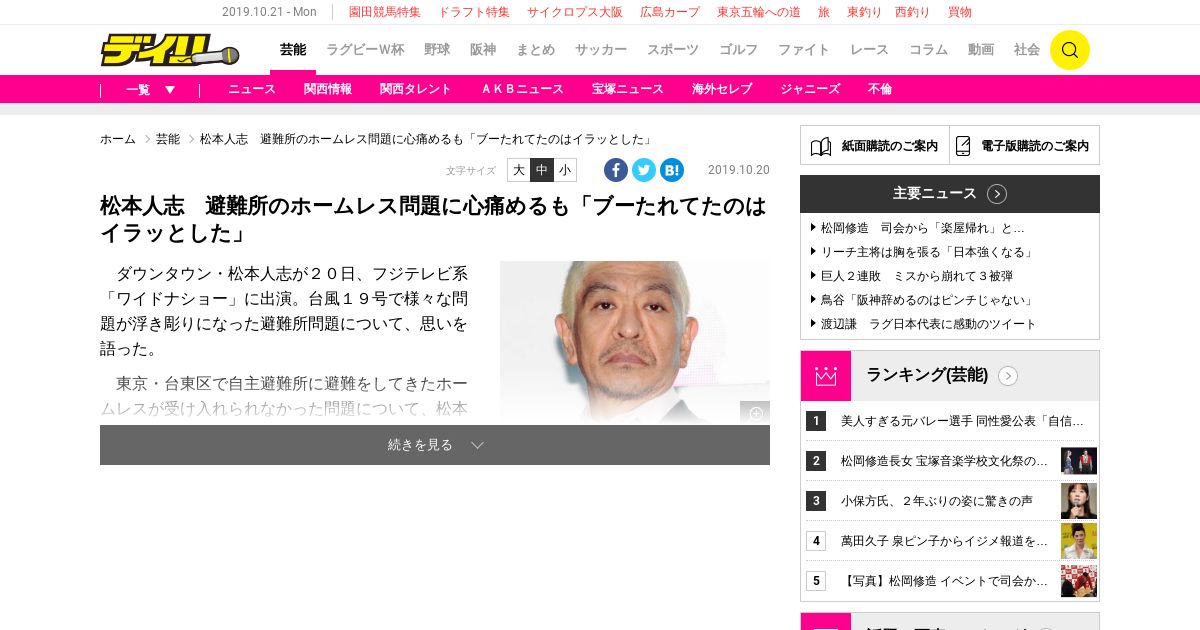Open the 野球 tab

[x=437, y=50]
